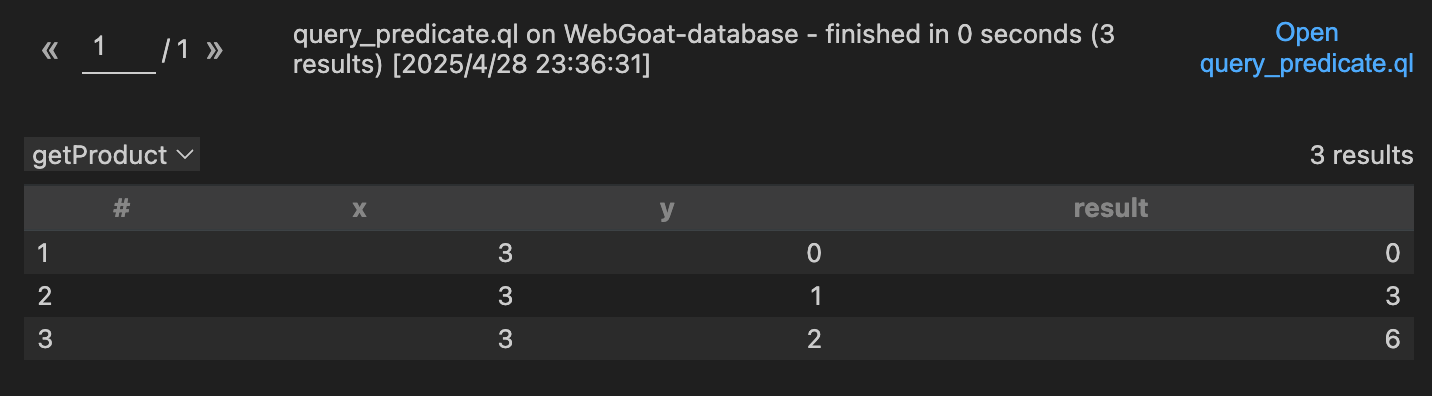Viewport: 1432px width, 396px height.
Task: Open the getProduct result set dropdown
Action: (112, 155)
